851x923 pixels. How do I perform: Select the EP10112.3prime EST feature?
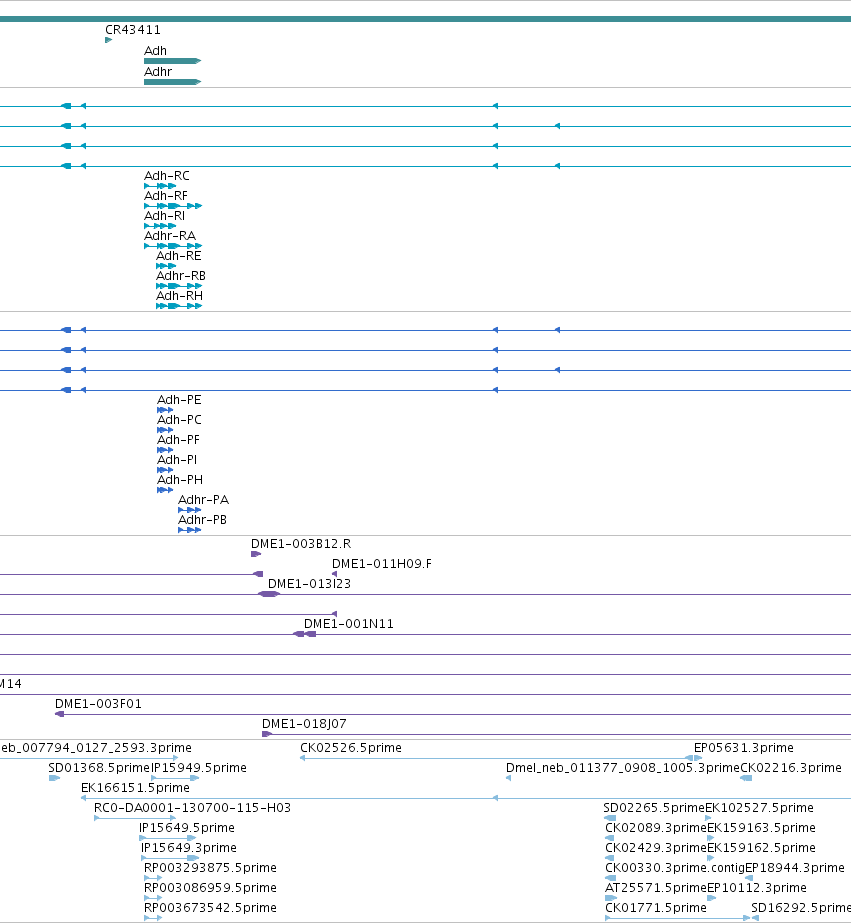click(712, 898)
